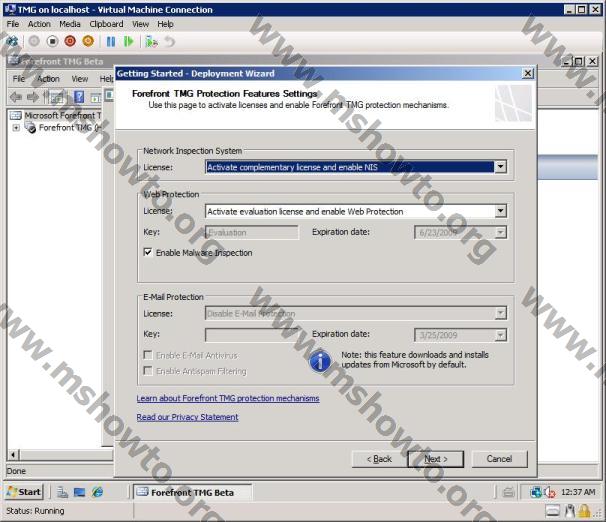
Task: Open the Media menu
Action: pyautogui.click(x=70, y=24)
